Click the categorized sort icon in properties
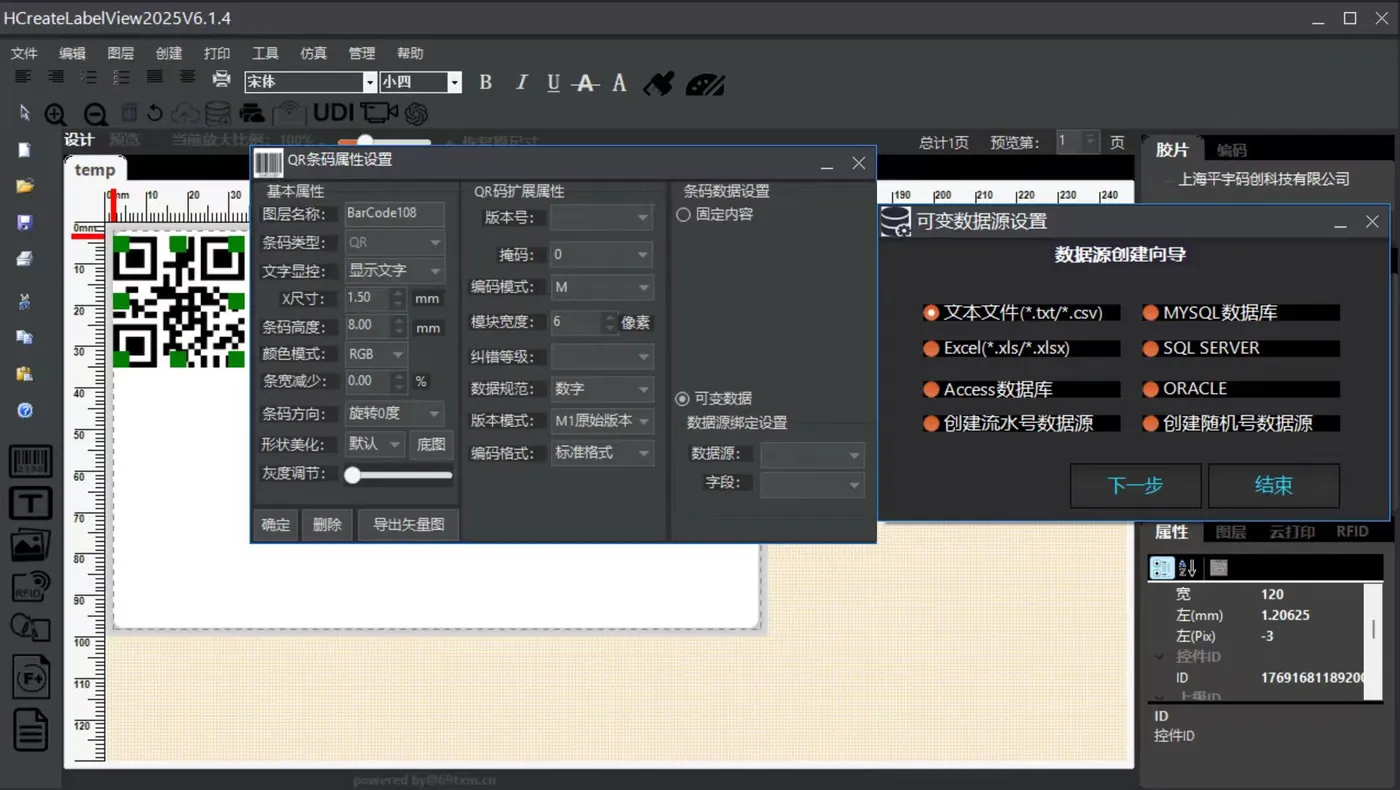This screenshot has height=790, width=1400. pos(1161,568)
